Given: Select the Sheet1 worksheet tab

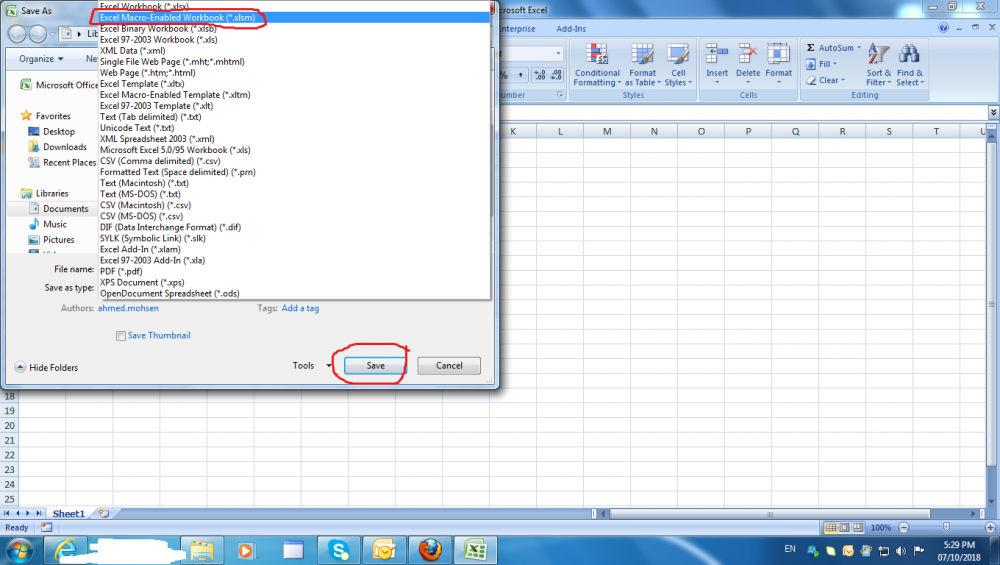Looking at the screenshot, I should point(68,513).
